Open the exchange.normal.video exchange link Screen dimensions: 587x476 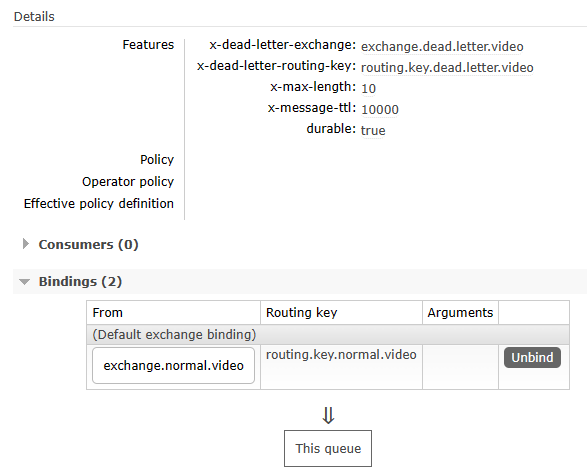click(173, 366)
